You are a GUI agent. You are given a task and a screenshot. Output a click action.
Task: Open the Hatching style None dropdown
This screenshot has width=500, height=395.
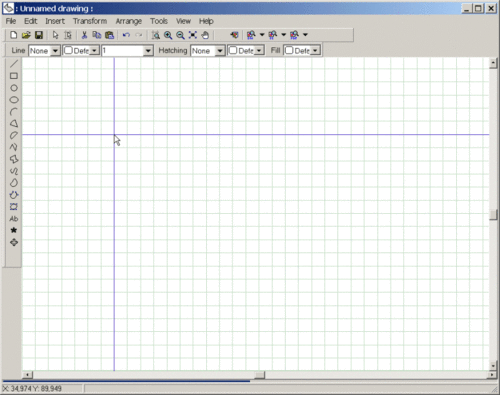pos(220,51)
